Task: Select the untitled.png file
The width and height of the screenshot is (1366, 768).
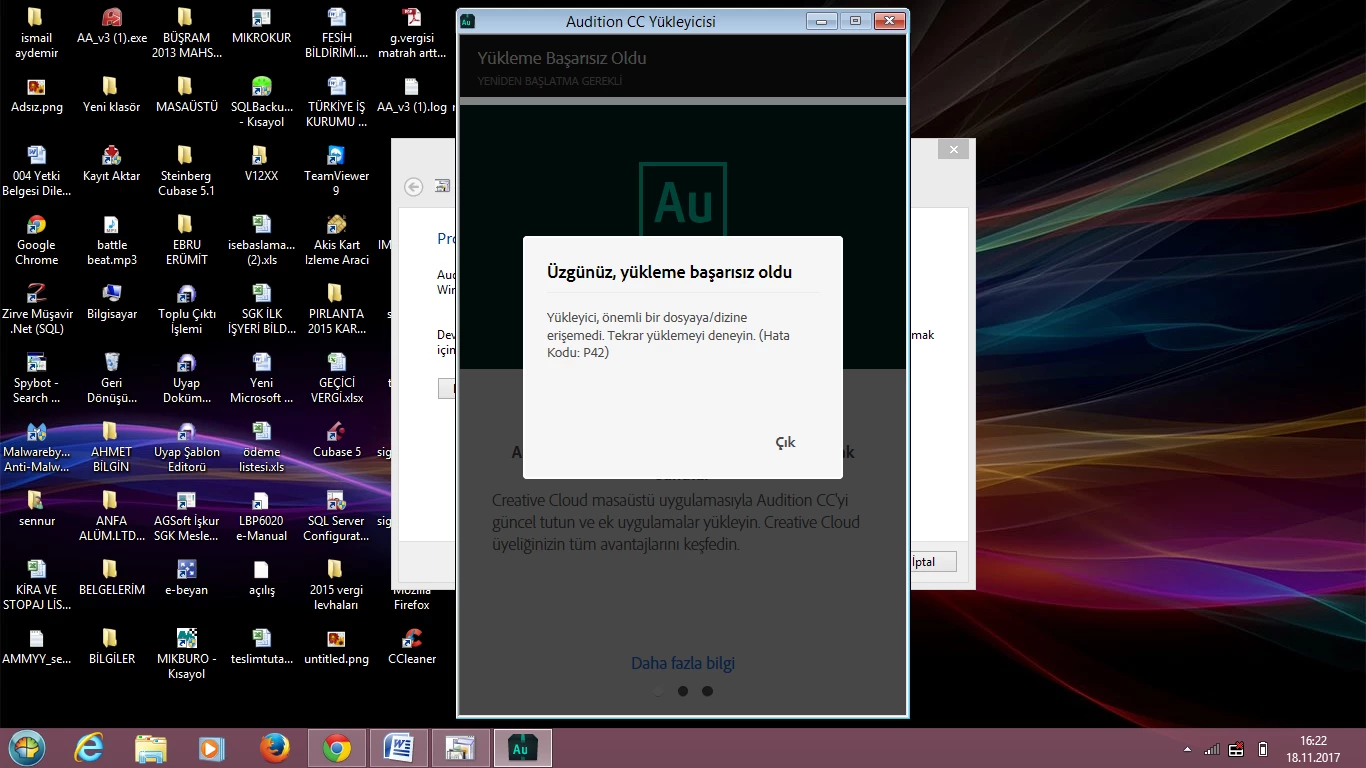Action: (337, 646)
